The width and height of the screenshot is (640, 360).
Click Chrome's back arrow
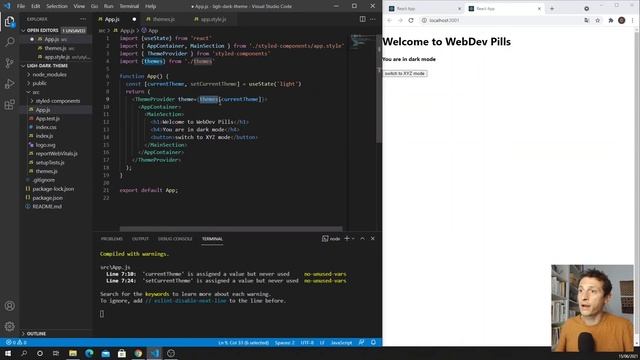(x=390, y=20)
